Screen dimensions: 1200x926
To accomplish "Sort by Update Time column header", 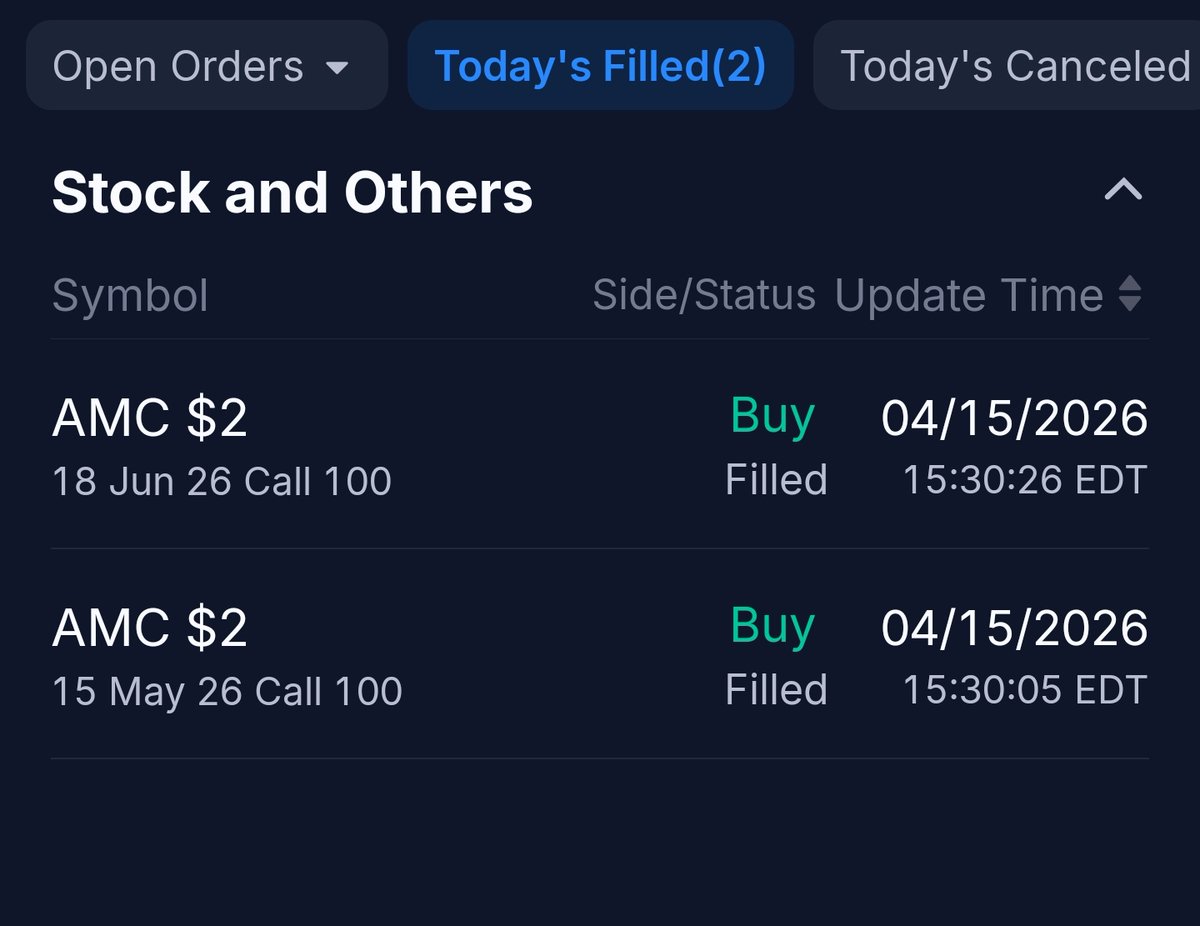I will point(968,296).
